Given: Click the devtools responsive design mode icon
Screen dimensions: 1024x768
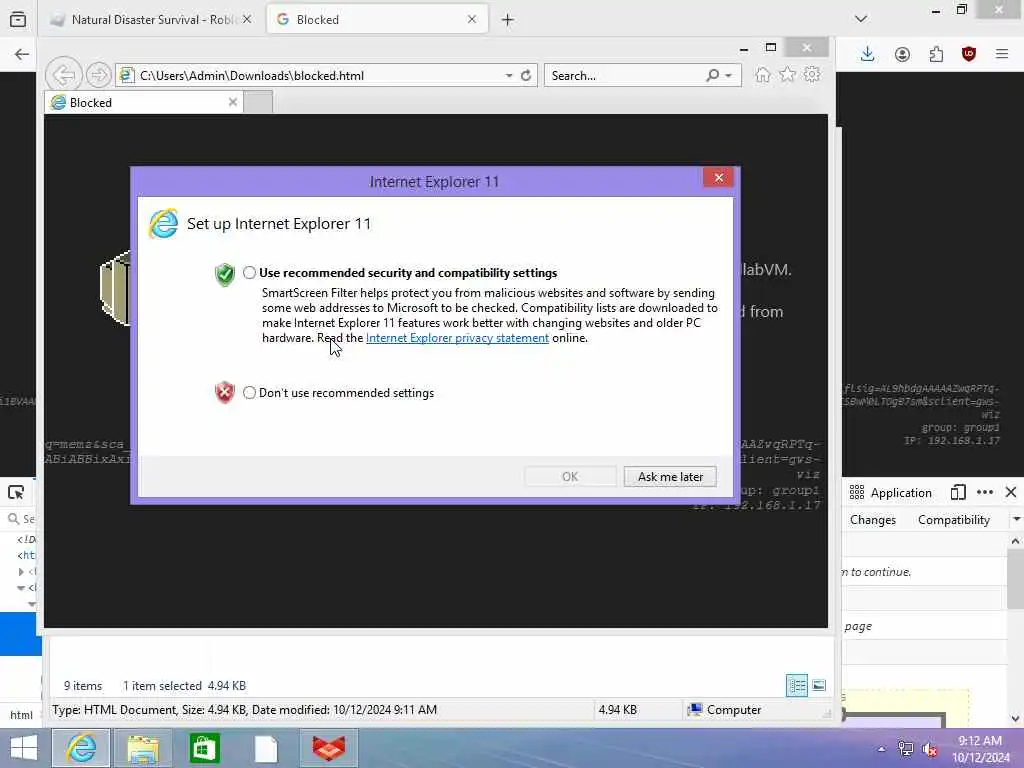Looking at the screenshot, I should [x=958, y=492].
